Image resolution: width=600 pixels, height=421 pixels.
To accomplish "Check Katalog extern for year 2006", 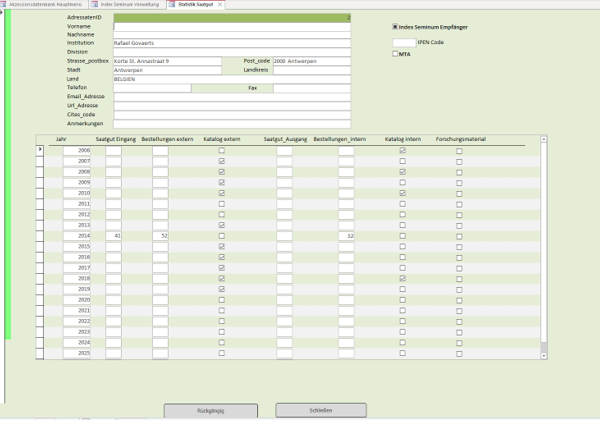I will click(222, 150).
